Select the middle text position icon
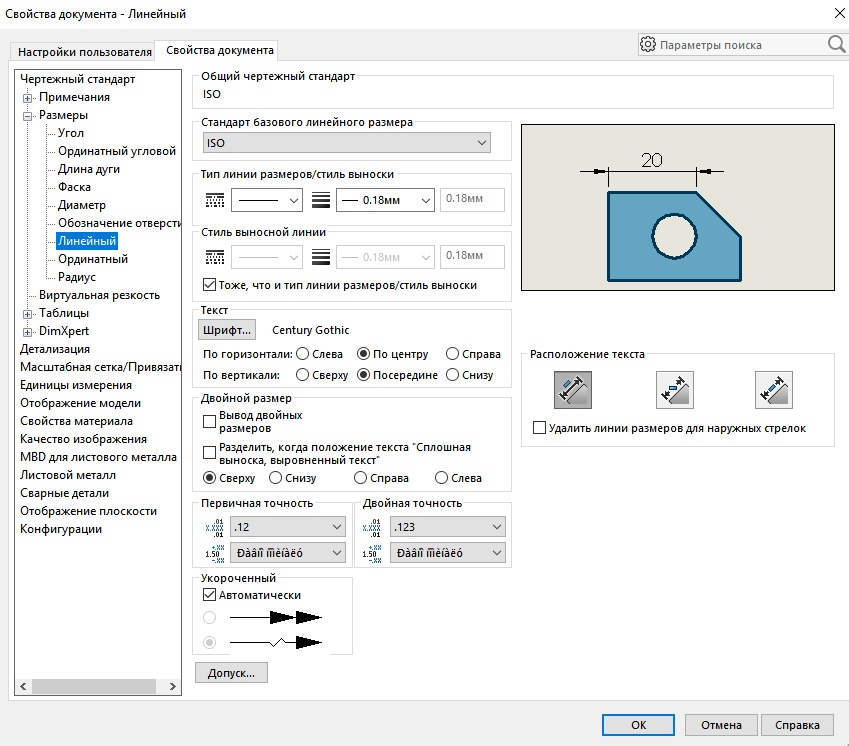 click(674, 390)
